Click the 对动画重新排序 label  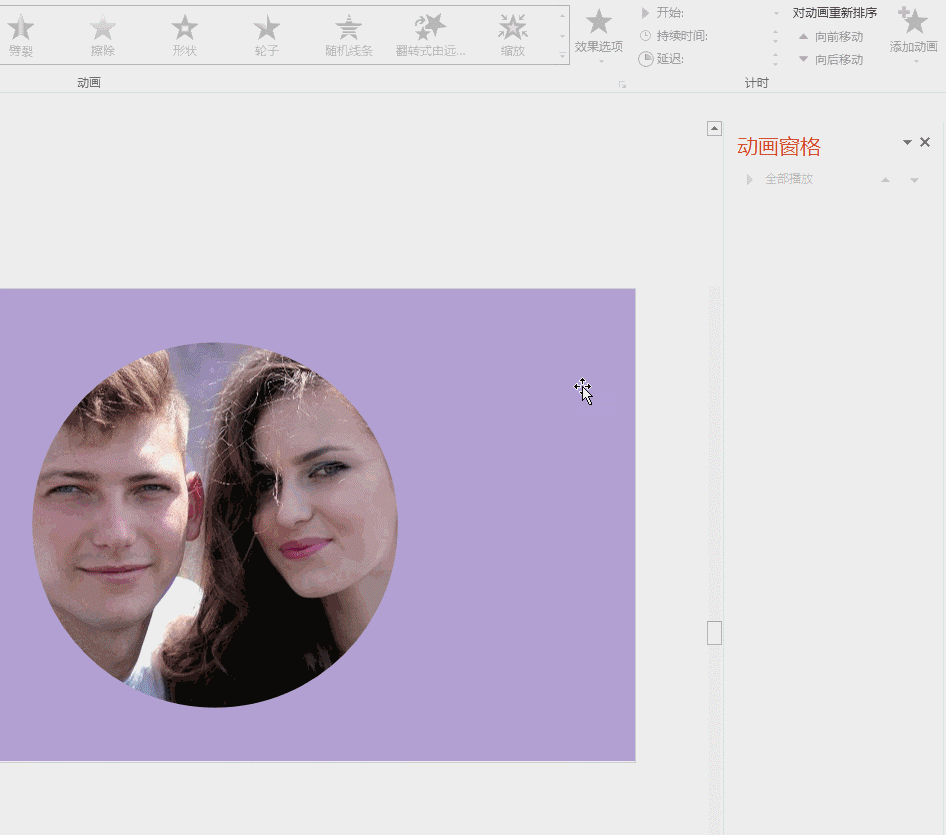point(834,13)
